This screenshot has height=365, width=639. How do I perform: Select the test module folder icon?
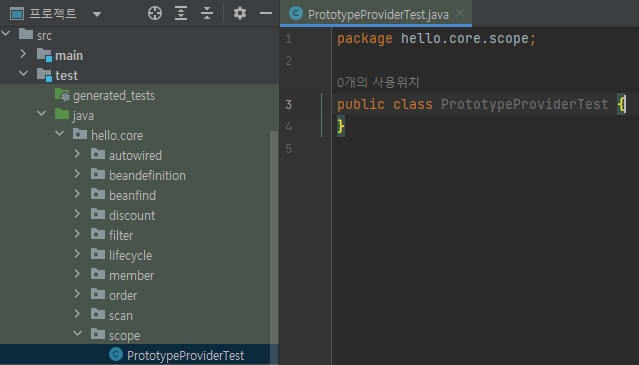pos(44,75)
